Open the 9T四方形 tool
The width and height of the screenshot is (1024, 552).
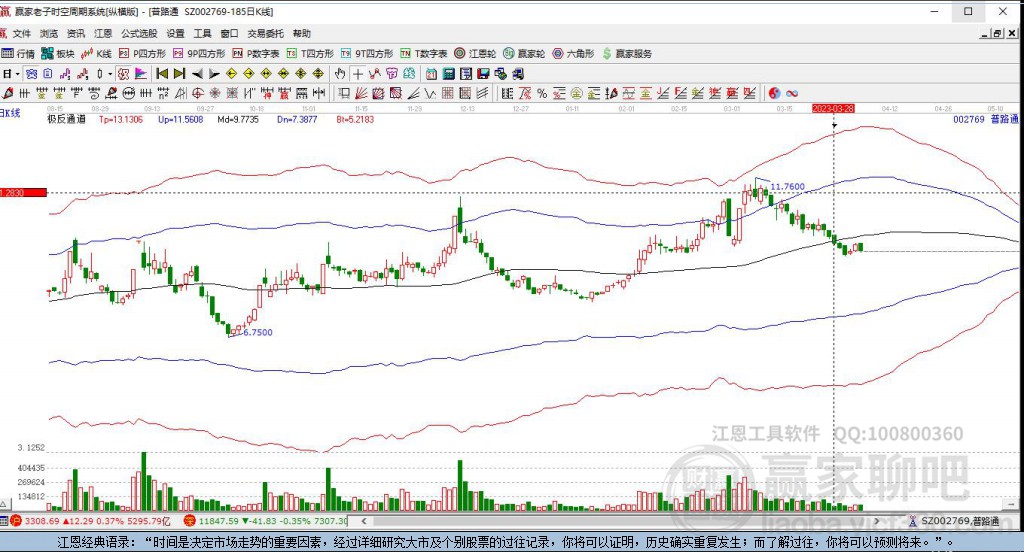(x=366, y=54)
